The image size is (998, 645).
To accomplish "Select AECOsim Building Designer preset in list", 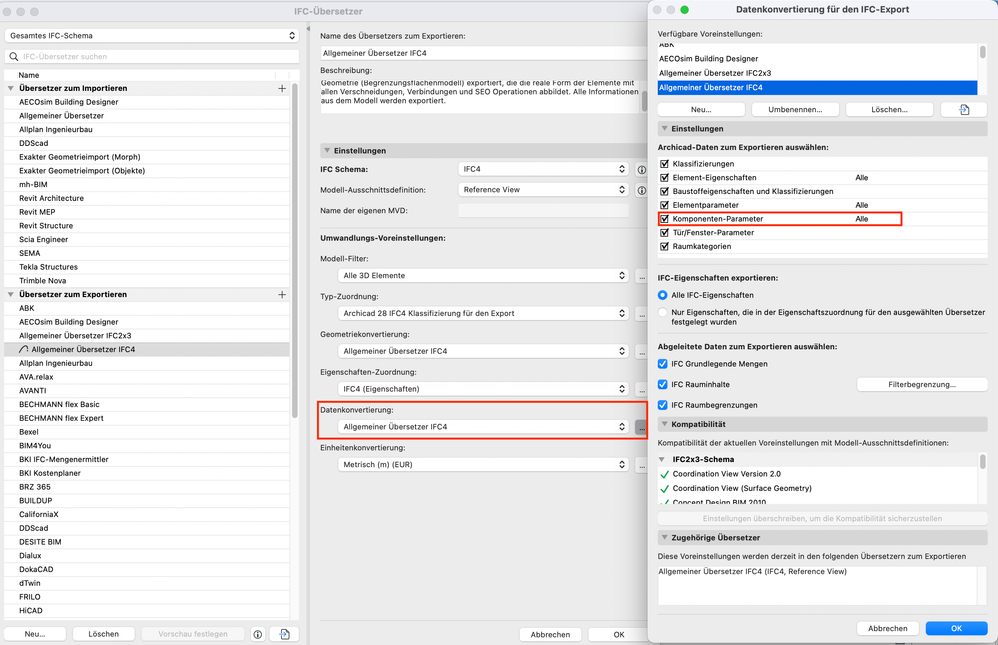I will click(817, 59).
